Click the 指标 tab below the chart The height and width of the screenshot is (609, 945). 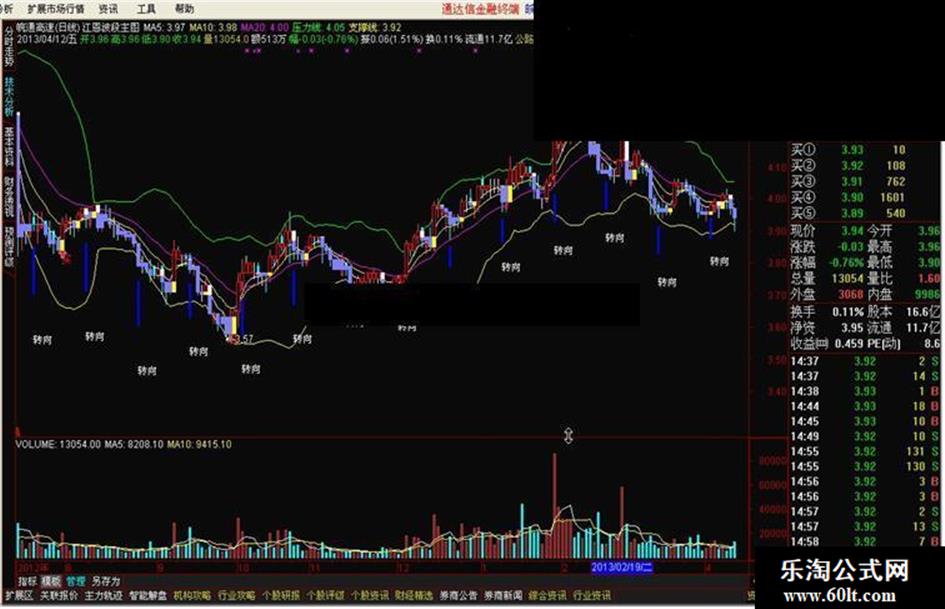point(28,581)
